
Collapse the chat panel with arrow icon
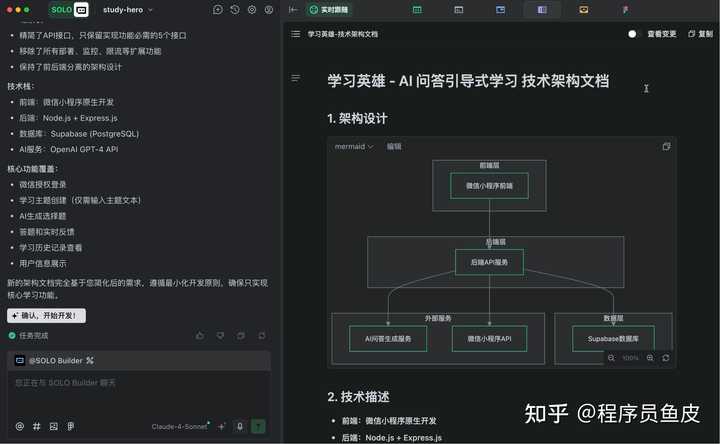coord(293,10)
